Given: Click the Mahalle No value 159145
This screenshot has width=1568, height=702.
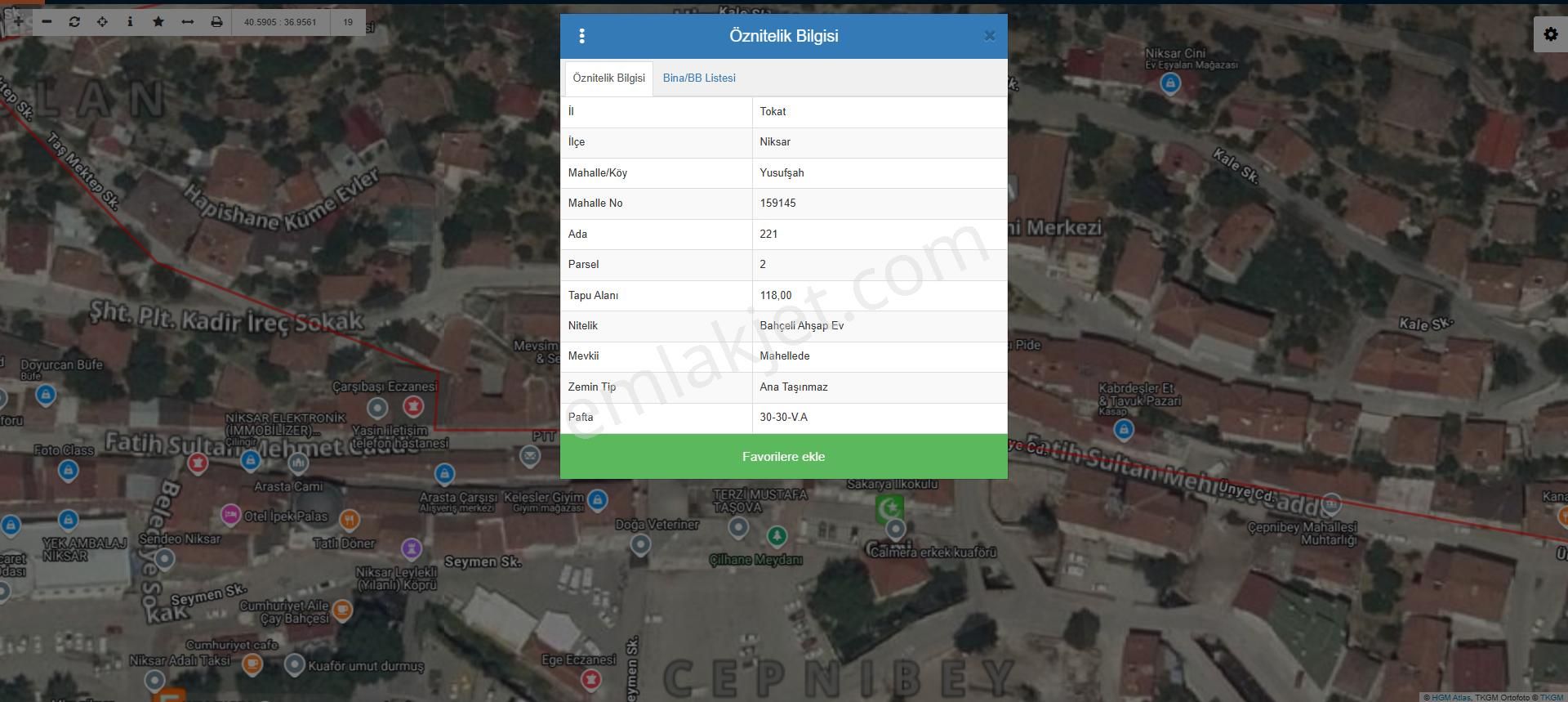Looking at the screenshot, I should point(777,203).
